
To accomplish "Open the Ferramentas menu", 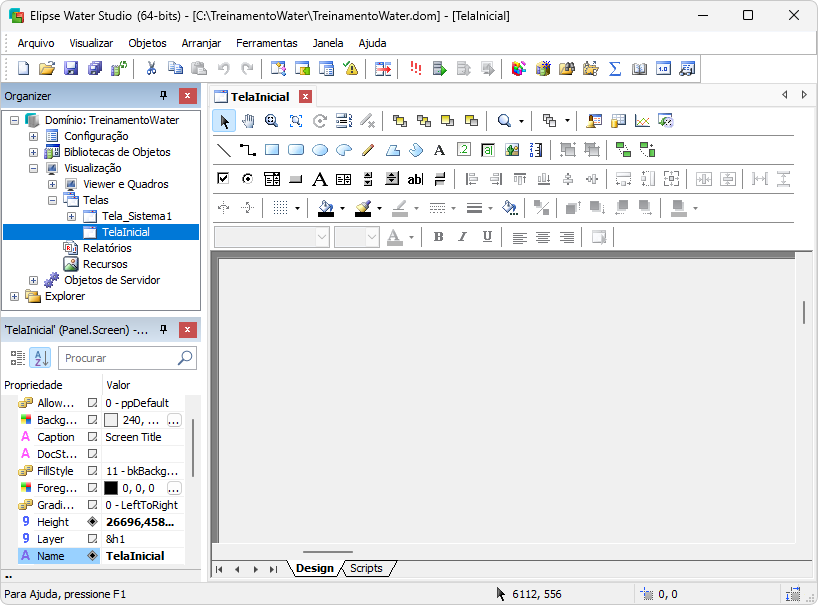I will [x=266, y=43].
